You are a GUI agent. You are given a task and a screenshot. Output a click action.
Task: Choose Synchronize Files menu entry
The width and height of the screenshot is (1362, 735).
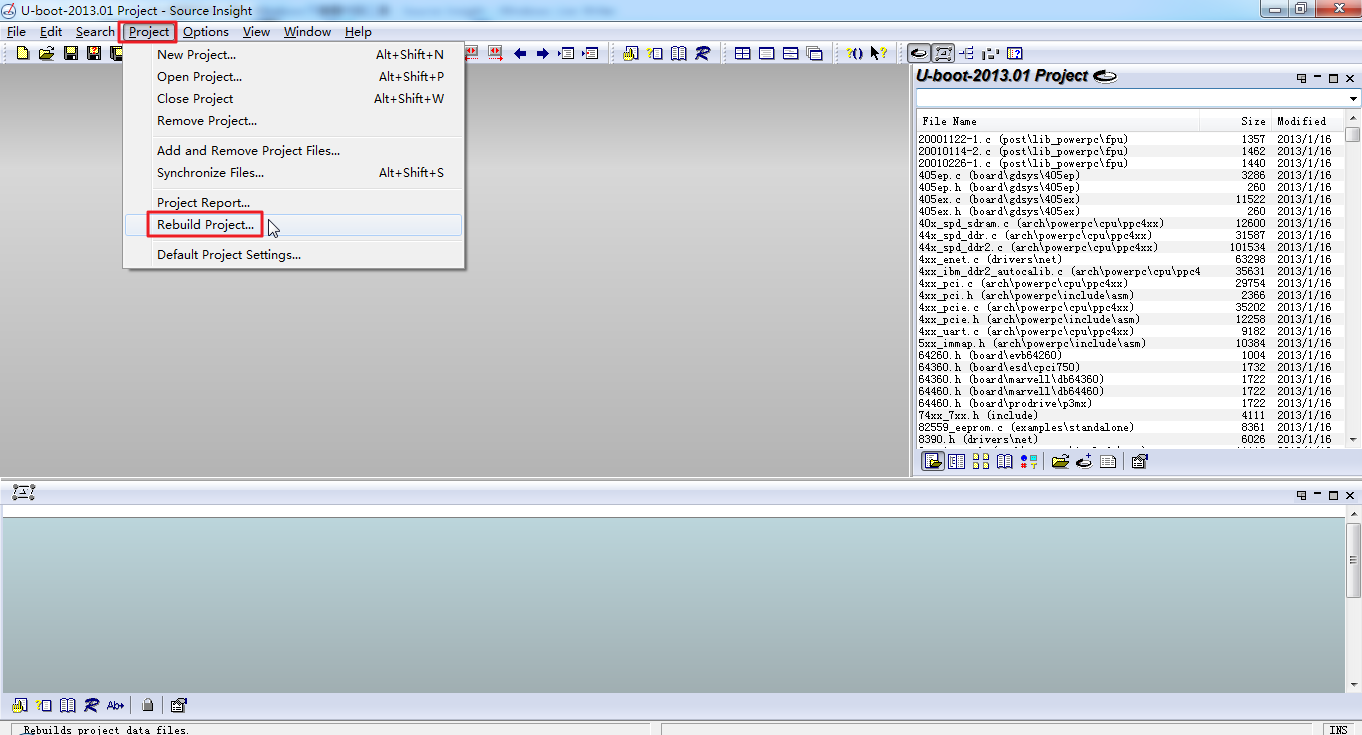click(293, 173)
